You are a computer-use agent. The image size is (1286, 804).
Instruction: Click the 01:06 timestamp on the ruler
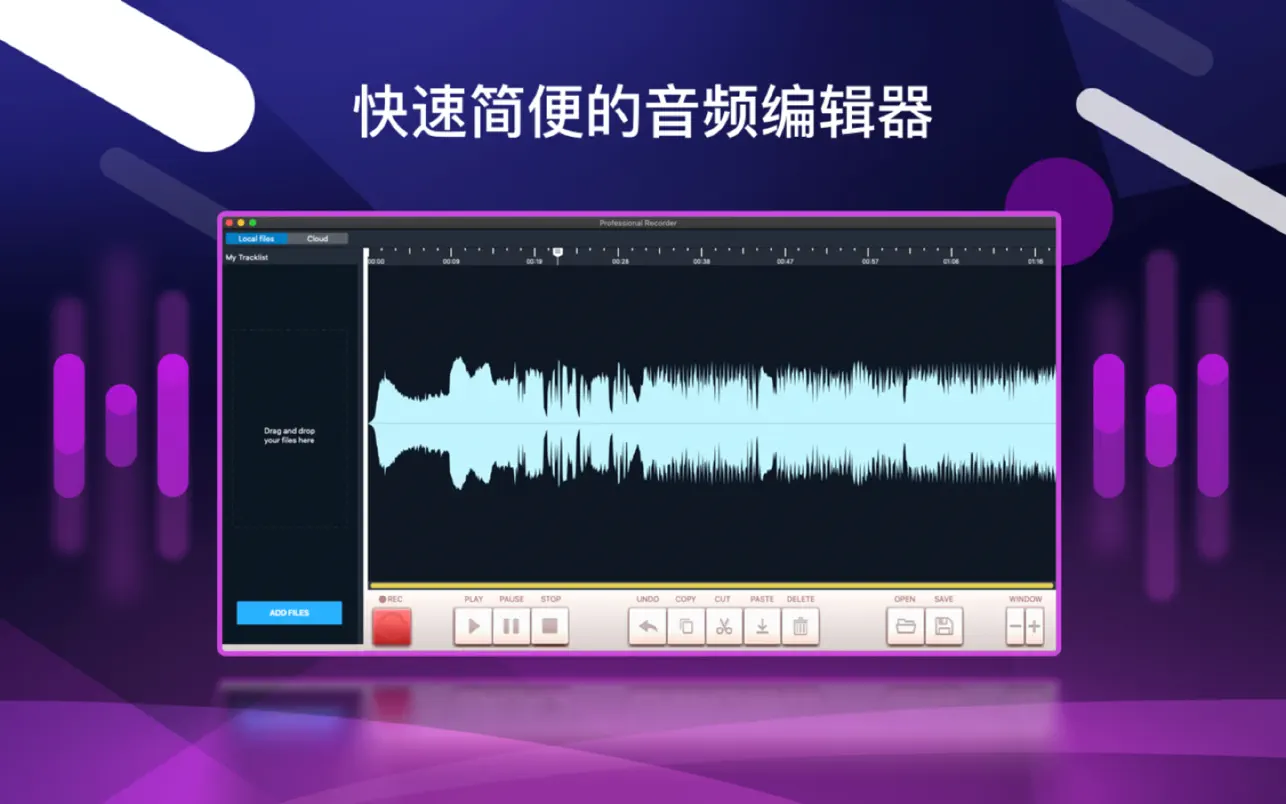pos(951,262)
